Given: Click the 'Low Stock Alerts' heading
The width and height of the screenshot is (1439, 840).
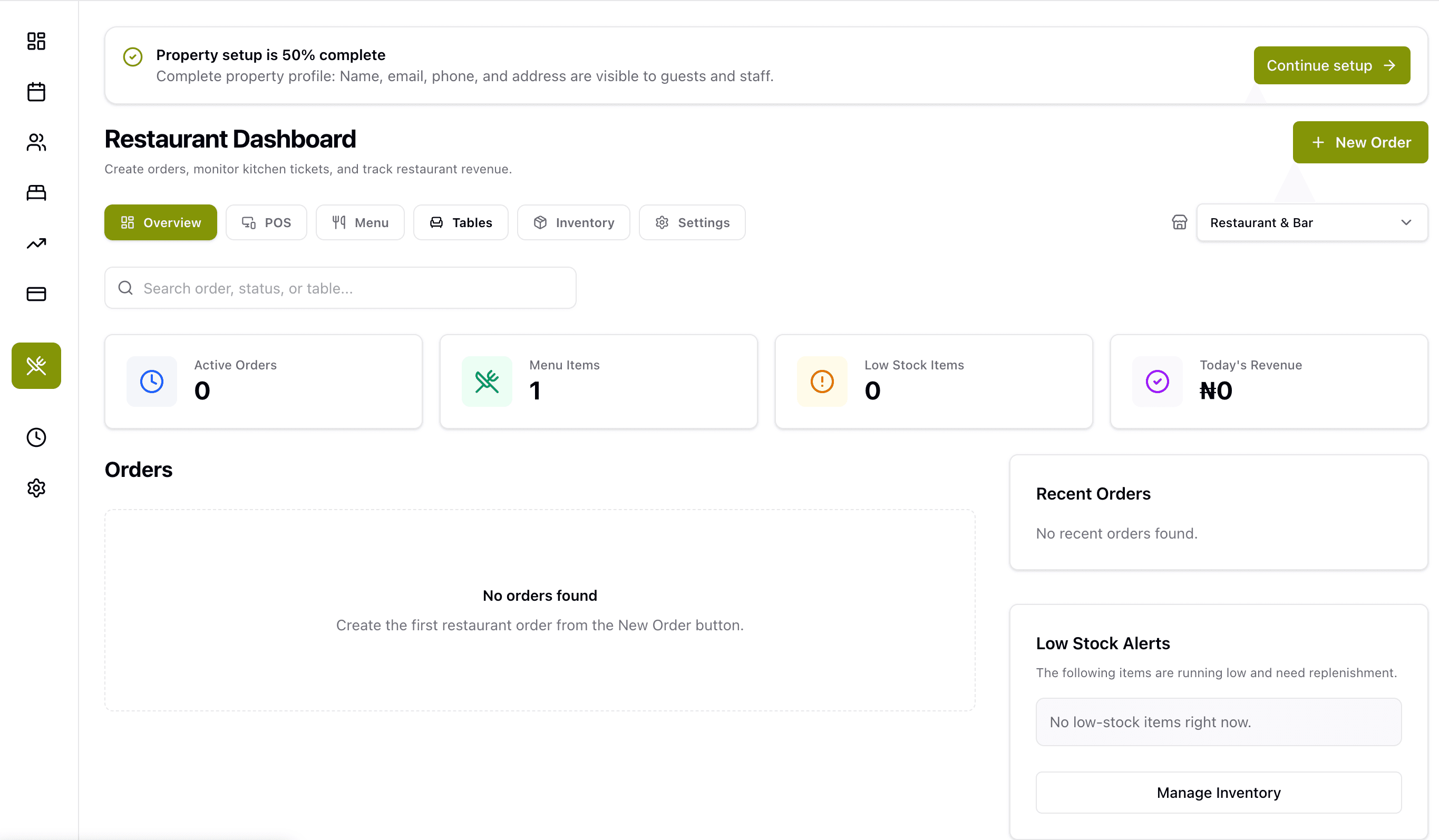Looking at the screenshot, I should [x=1103, y=643].
